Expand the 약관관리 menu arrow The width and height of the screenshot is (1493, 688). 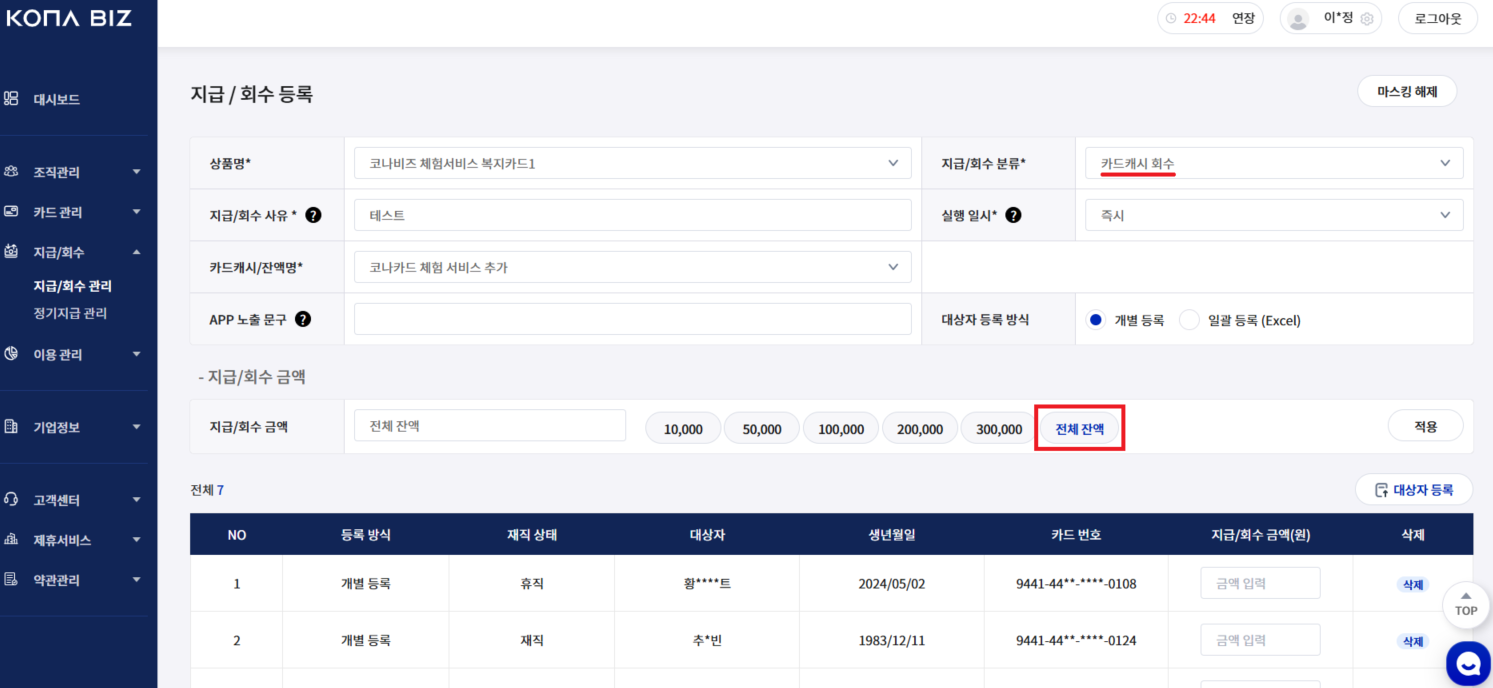[x=137, y=580]
